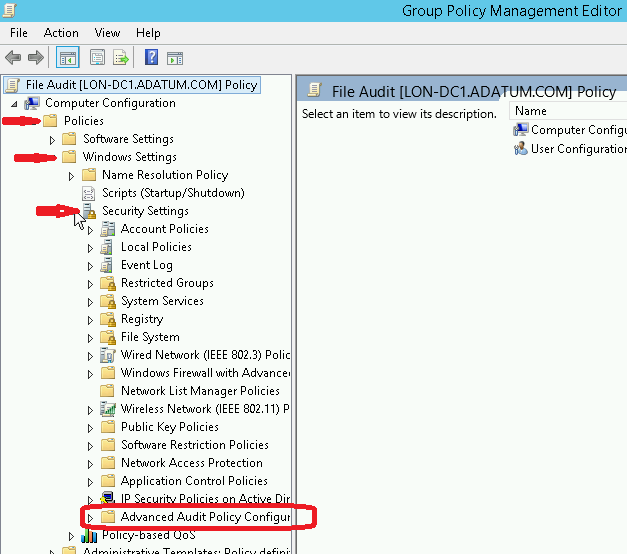Click the Policy-based QoS chart icon
The width and height of the screenshot is (627, 554).
[x=89, y=535]
